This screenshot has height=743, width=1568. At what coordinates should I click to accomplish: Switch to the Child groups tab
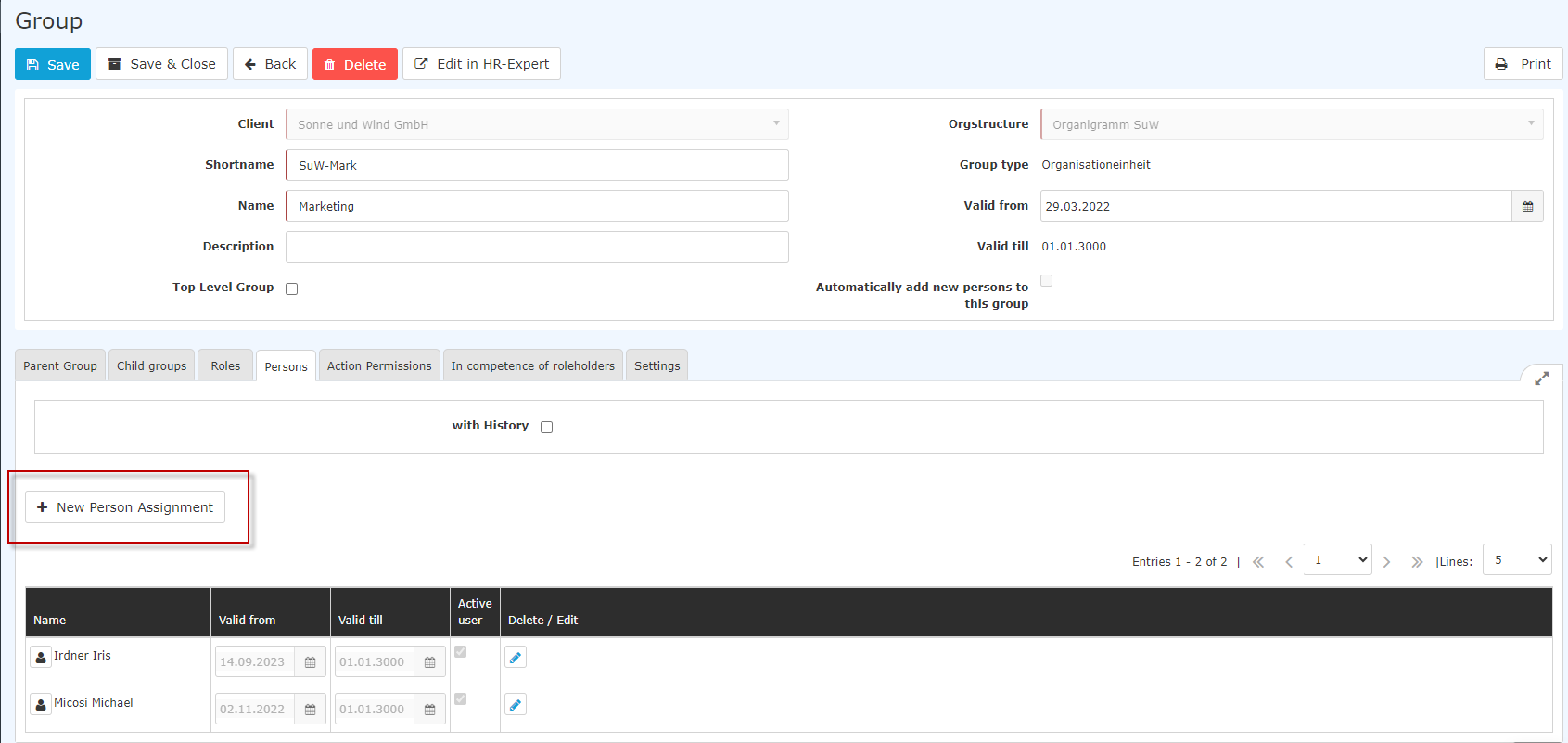(151, 365)
